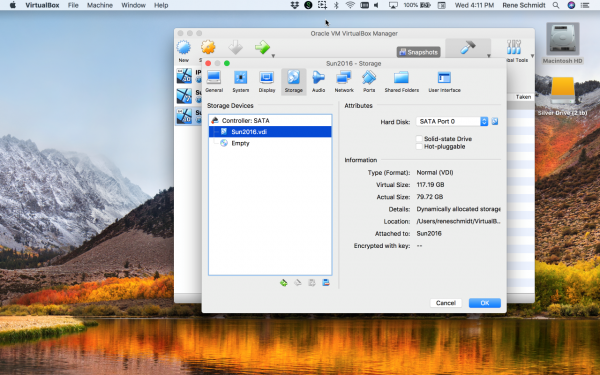The image size is (600, 375).
Task: Select Controller: SATA in storage tree
Action: point(270,121)
